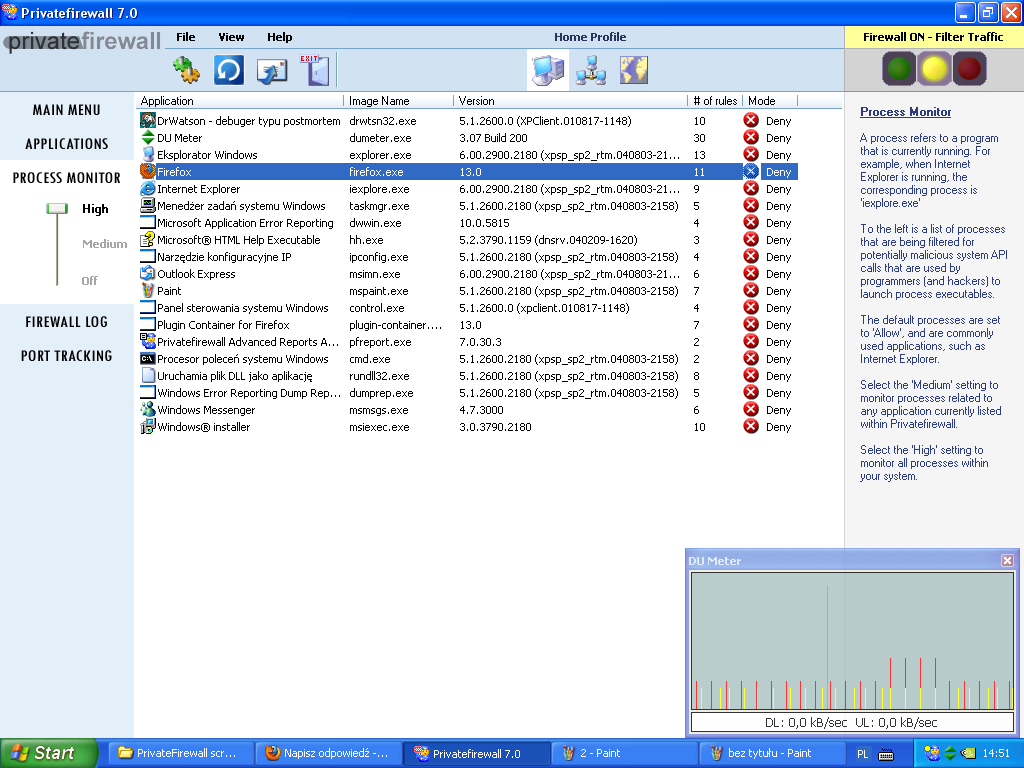Switch to Napisz odpowiedź Firefox taskbar button
Image resolution: width=1024 pixels, height=768 pixels.
pyautogui.click(x=328, y=753)
